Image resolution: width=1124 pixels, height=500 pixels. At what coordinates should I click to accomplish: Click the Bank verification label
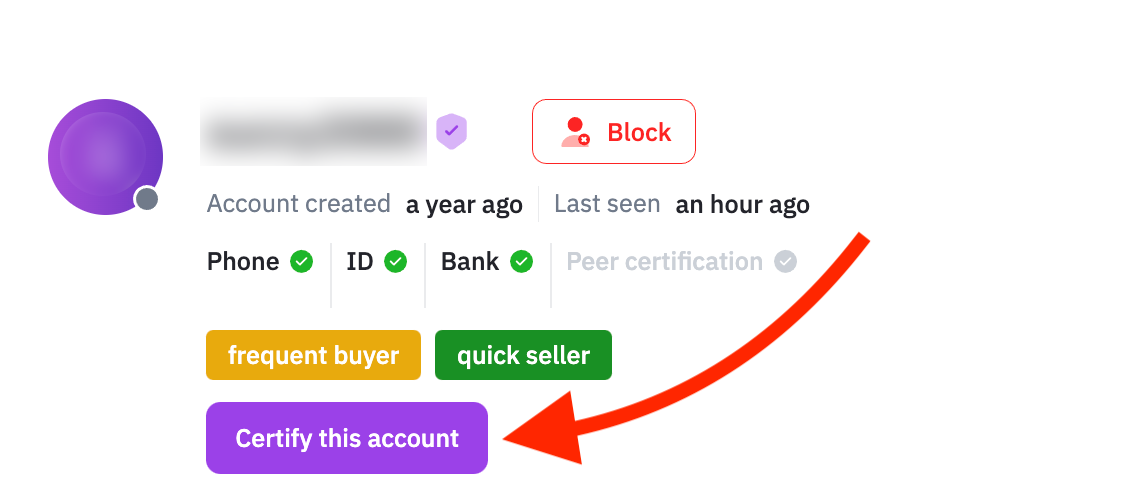point(470,262)
